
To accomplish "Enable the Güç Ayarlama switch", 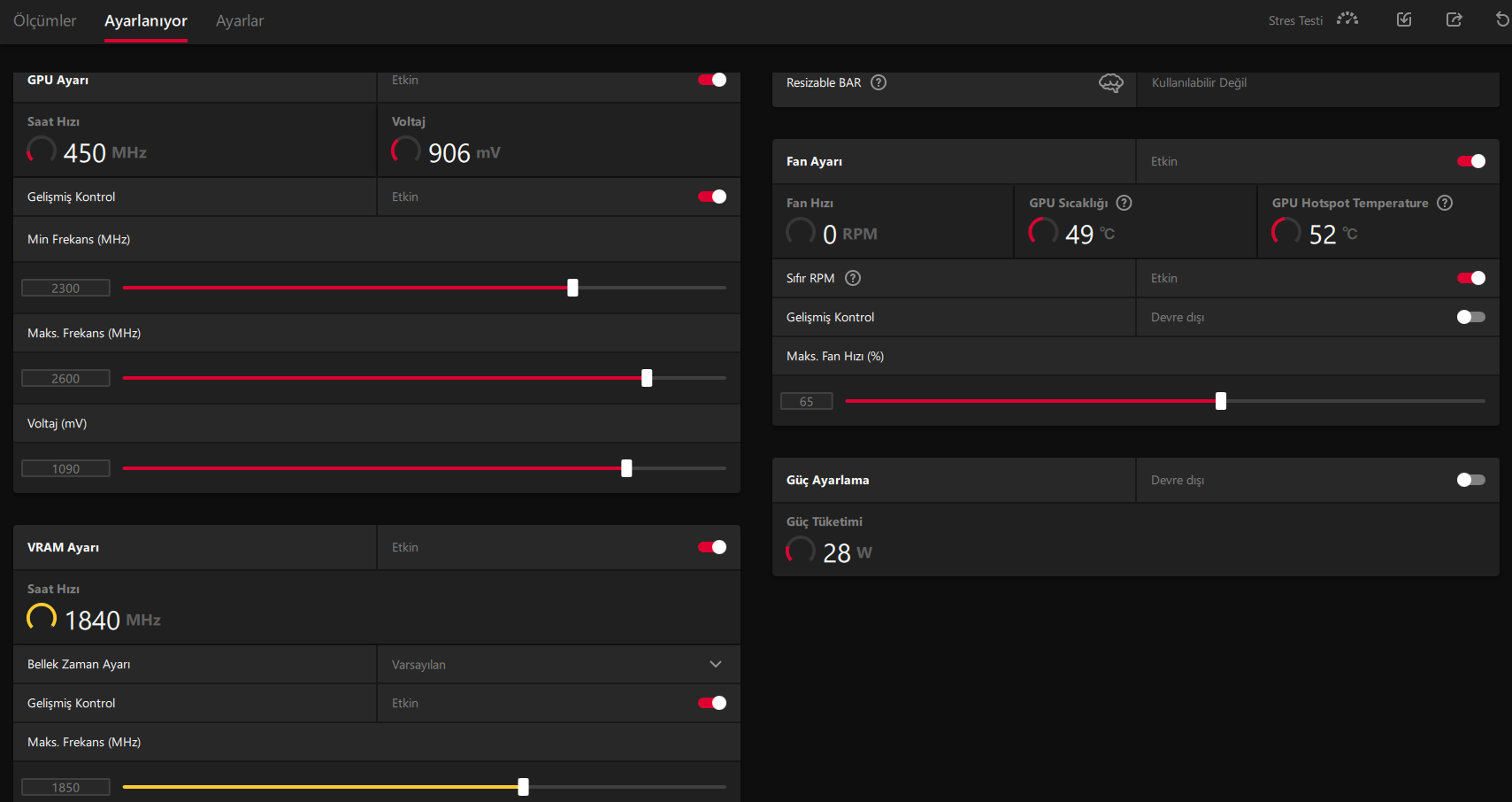I will pos(1471,480).
